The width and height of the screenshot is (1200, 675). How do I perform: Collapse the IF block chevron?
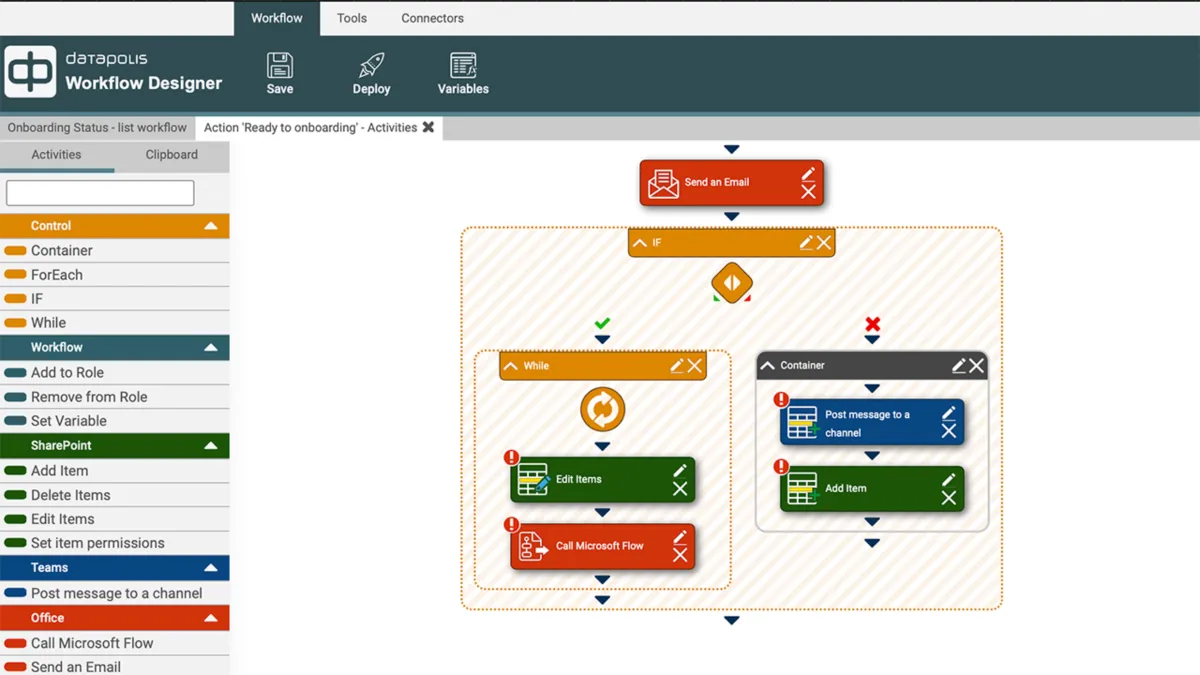(x=640, y=243)
